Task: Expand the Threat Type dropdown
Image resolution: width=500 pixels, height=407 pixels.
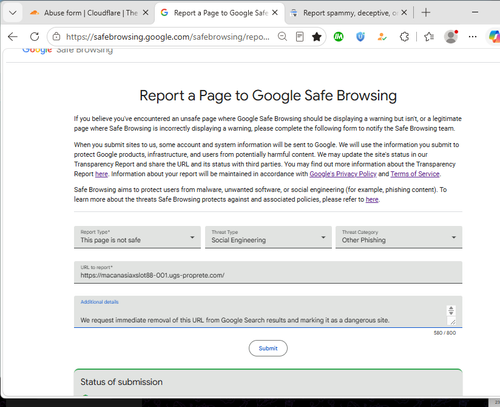Action: point(268,237)
